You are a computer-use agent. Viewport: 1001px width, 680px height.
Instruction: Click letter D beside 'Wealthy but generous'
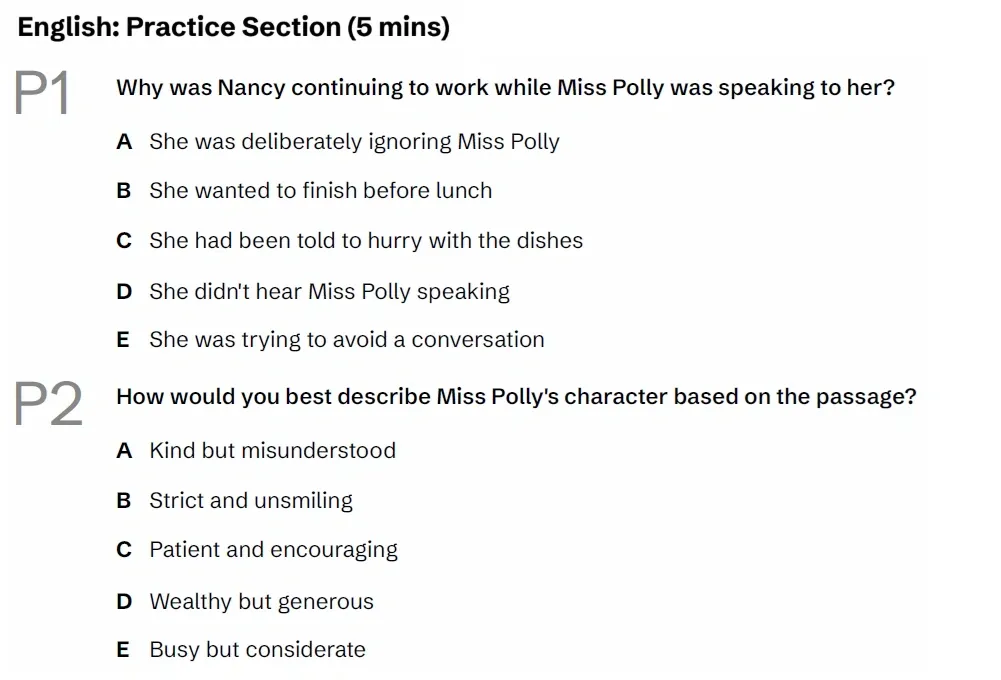point(124,602)
